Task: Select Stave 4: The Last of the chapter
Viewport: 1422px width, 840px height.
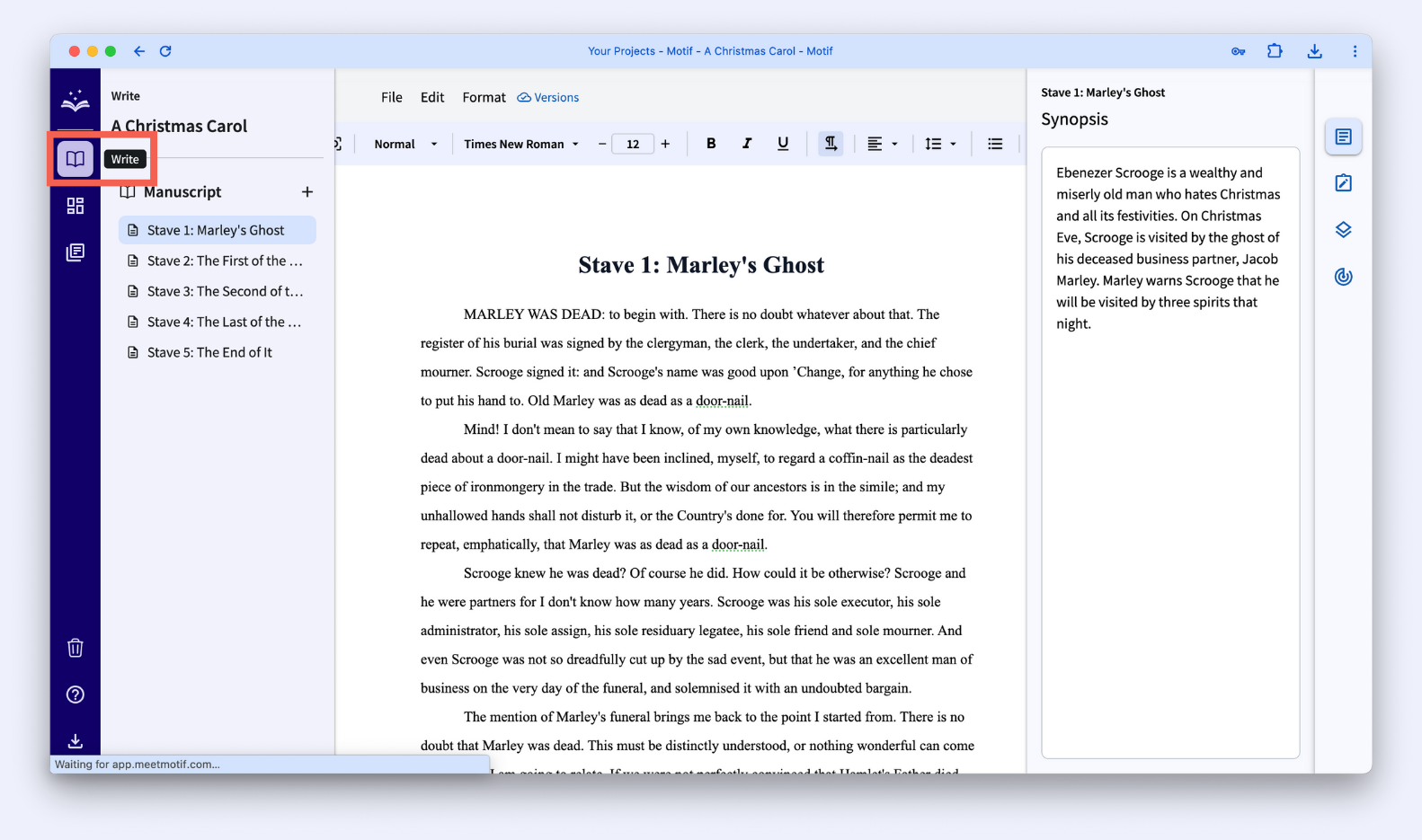Action: (x=218, y=322)
